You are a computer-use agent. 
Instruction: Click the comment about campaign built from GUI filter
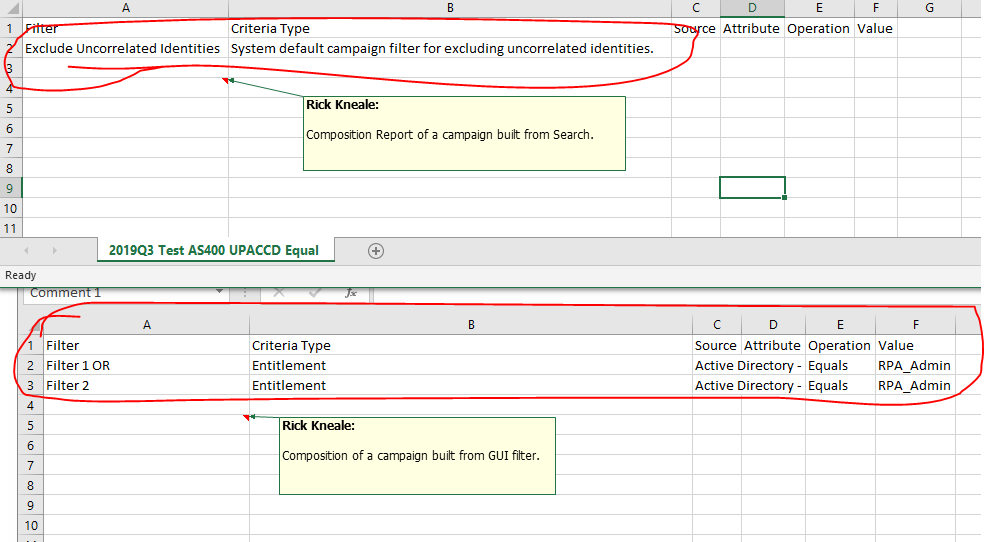click(x=417, y=455)
